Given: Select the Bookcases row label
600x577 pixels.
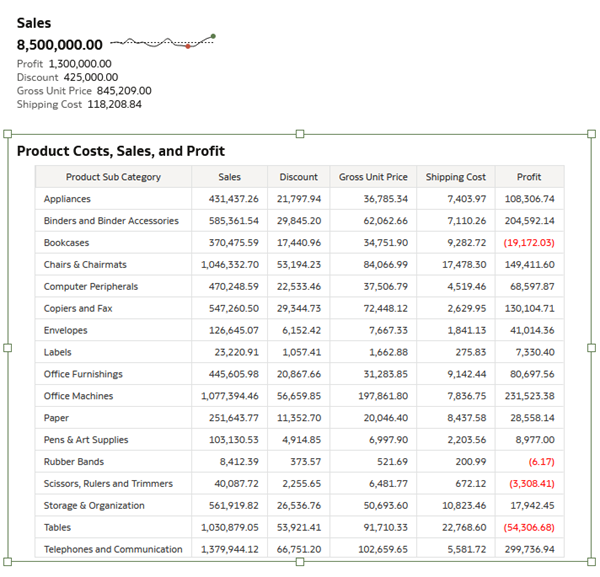Looking at the screenshot, I should click(x=66, y=243).
